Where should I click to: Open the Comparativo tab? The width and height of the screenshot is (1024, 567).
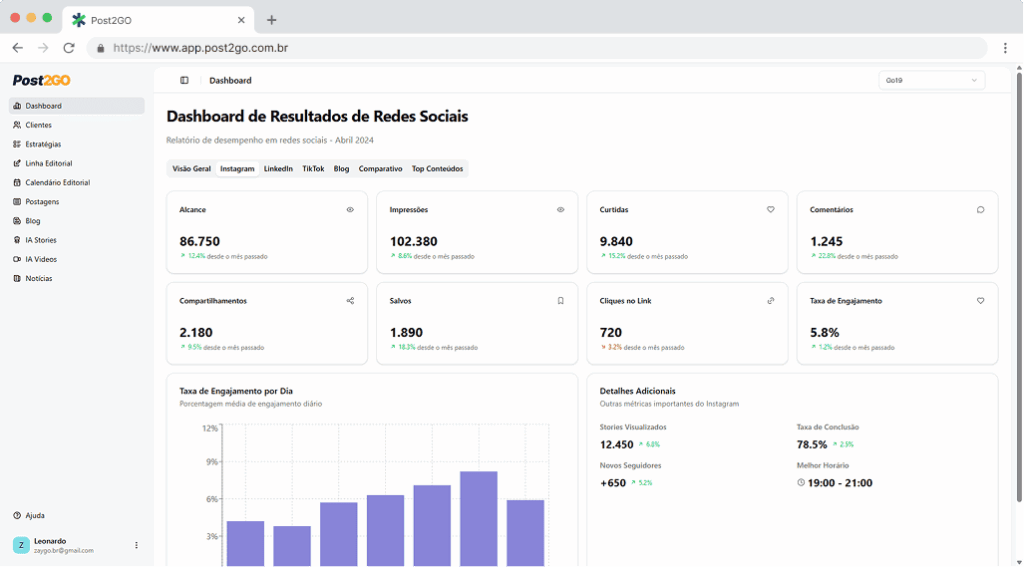coord(381,169)
